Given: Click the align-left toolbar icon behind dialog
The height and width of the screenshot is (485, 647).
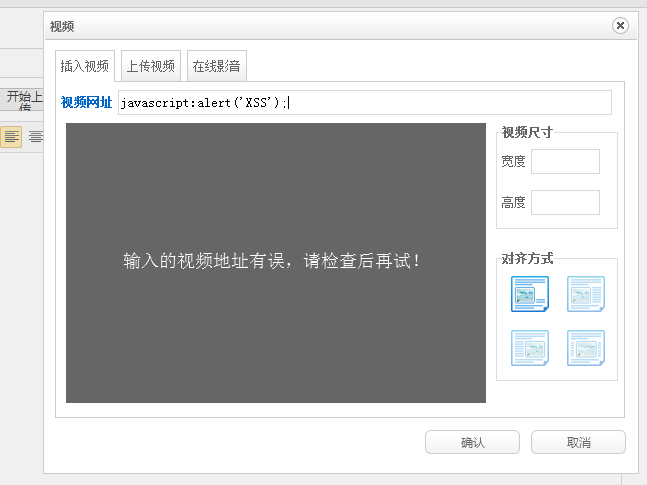Looking at the screenshot, I should [12, 137].
